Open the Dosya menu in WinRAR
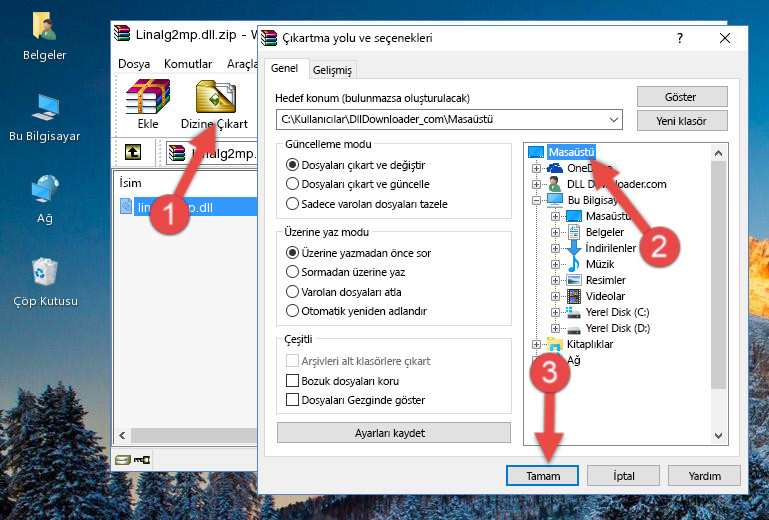 (134, 64)
